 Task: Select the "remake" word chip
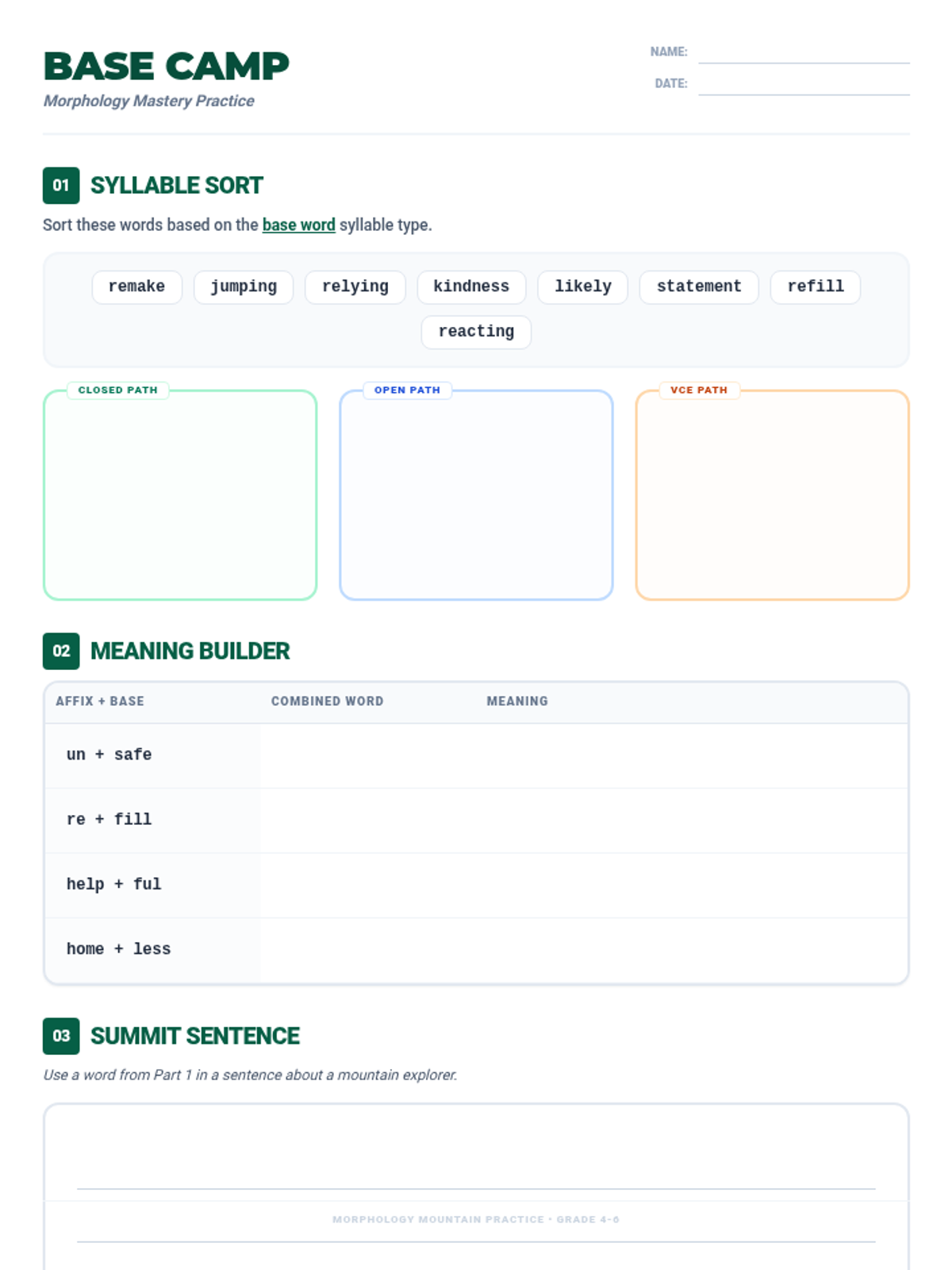[x=136, y=287]
